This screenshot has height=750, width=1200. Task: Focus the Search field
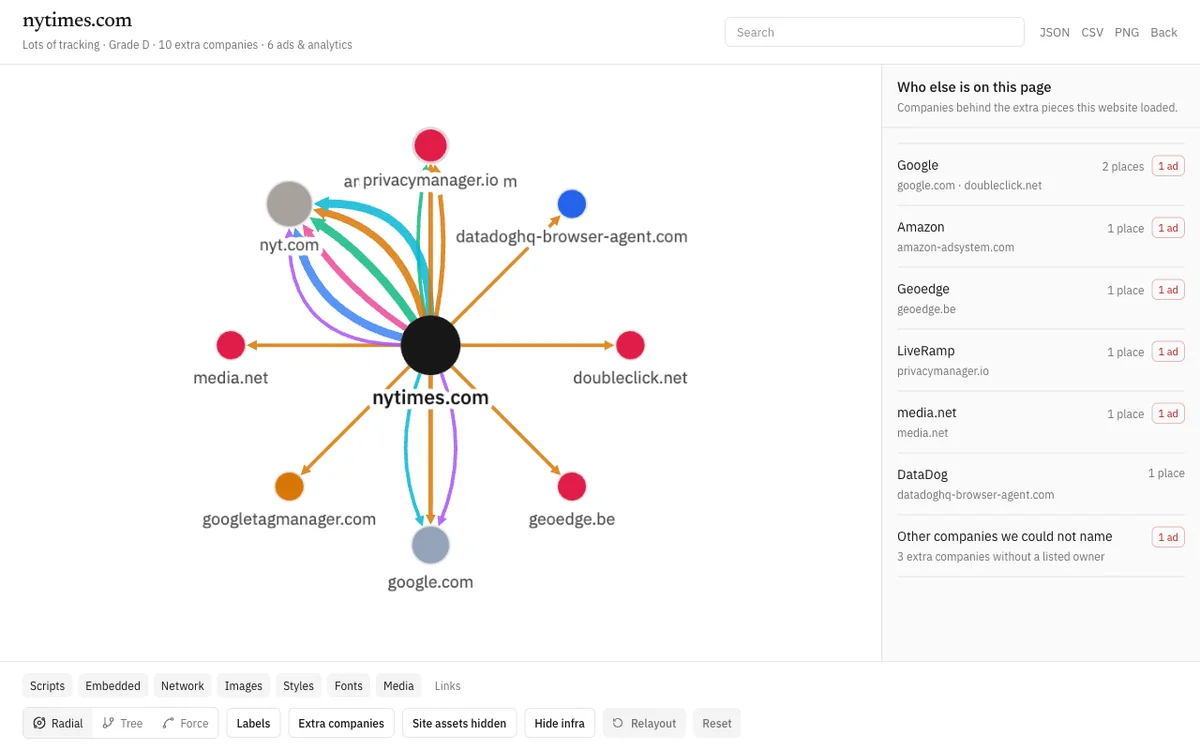tap(874, 32)
